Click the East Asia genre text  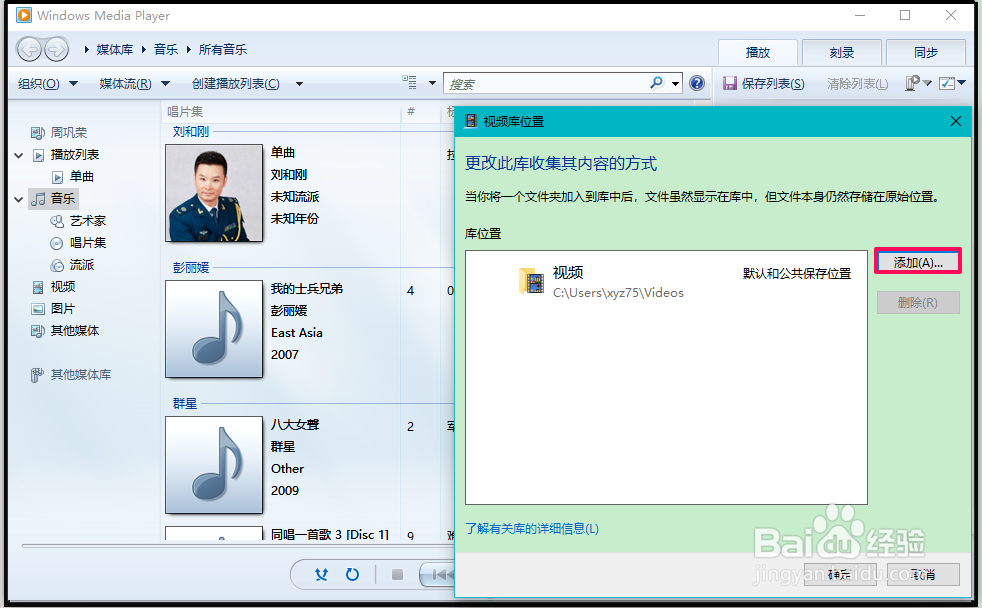tap(296, 332)
